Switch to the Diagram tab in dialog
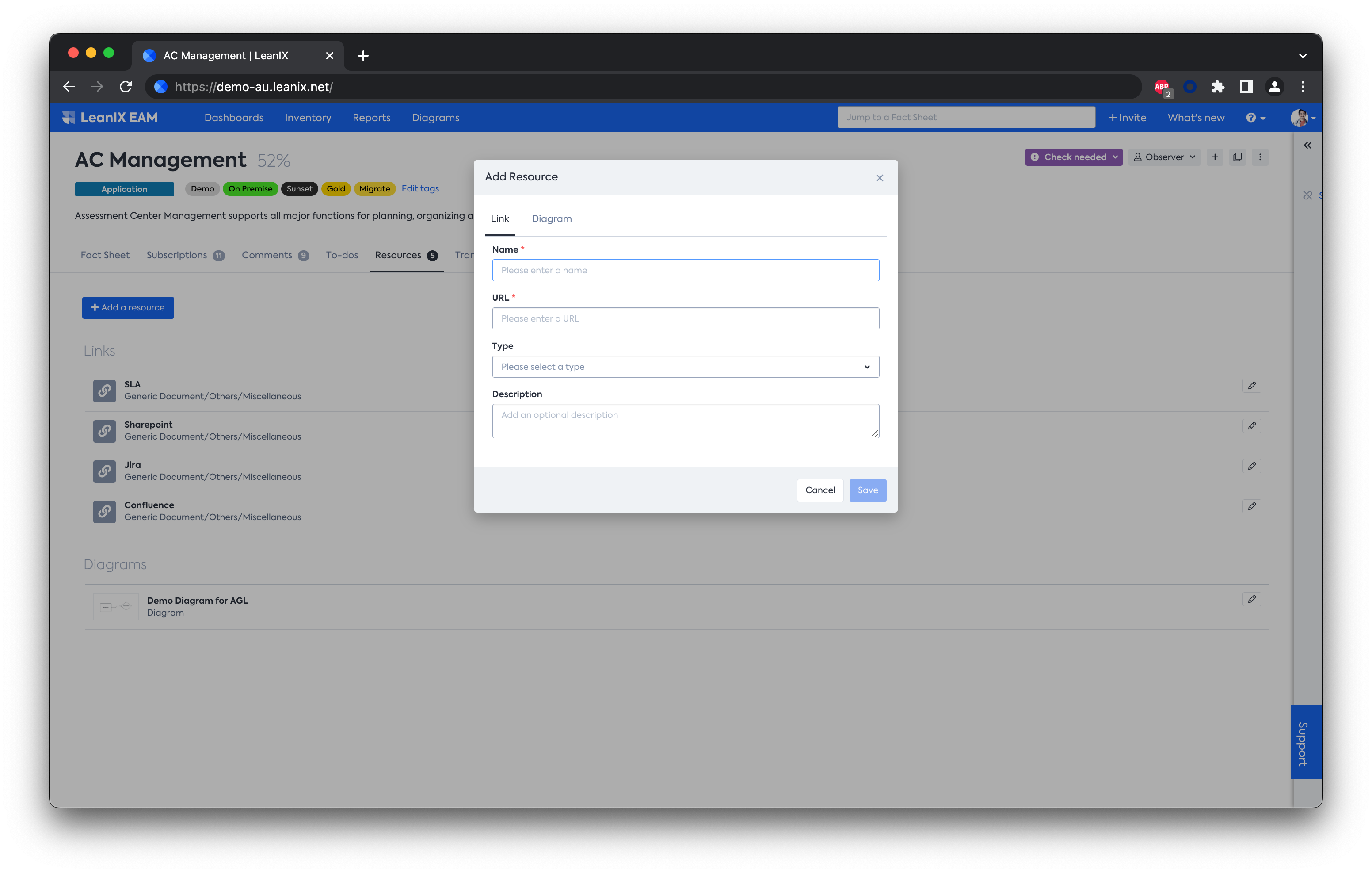The image size is (1372, 873). click(552, 219)
